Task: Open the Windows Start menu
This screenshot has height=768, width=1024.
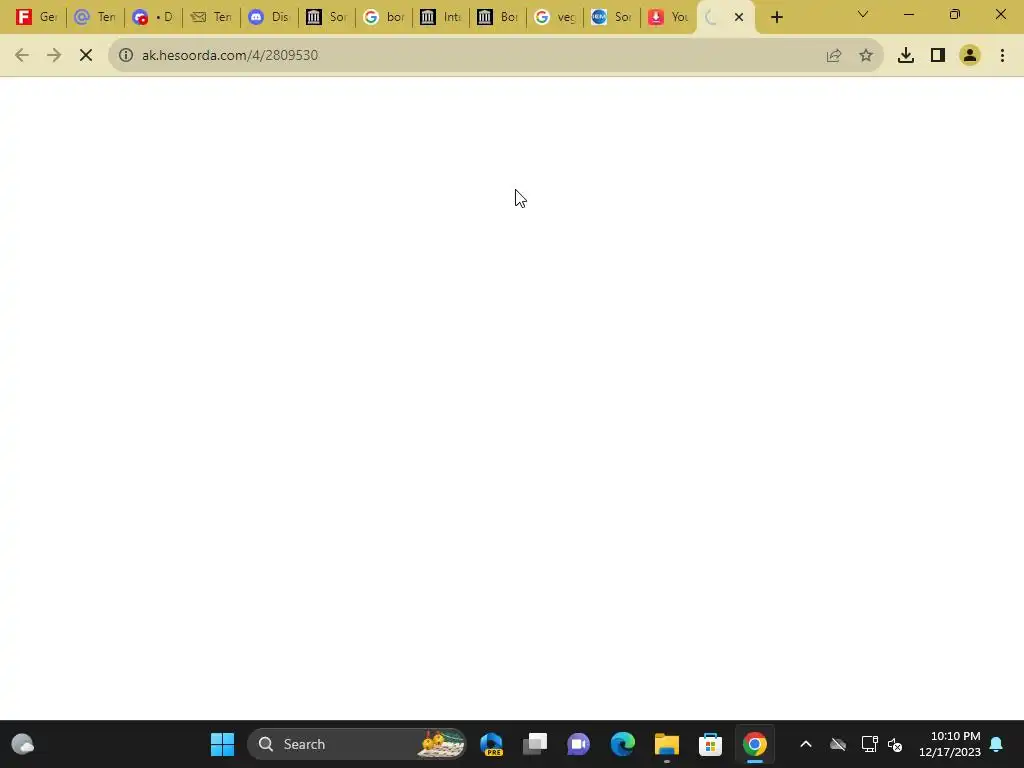Action: (222, 744)
